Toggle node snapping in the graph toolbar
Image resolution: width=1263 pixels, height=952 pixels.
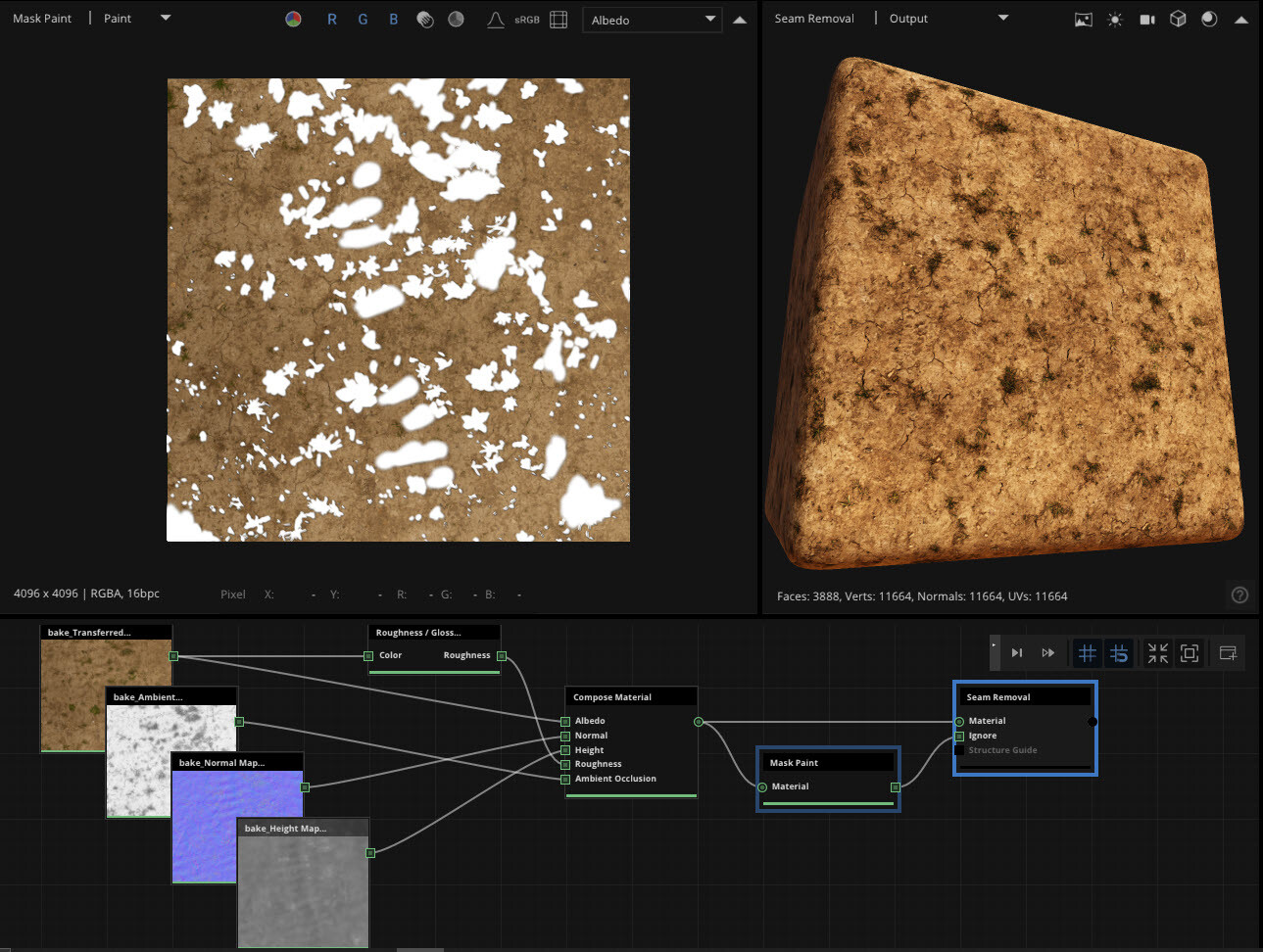click(x=1119, y=652)
